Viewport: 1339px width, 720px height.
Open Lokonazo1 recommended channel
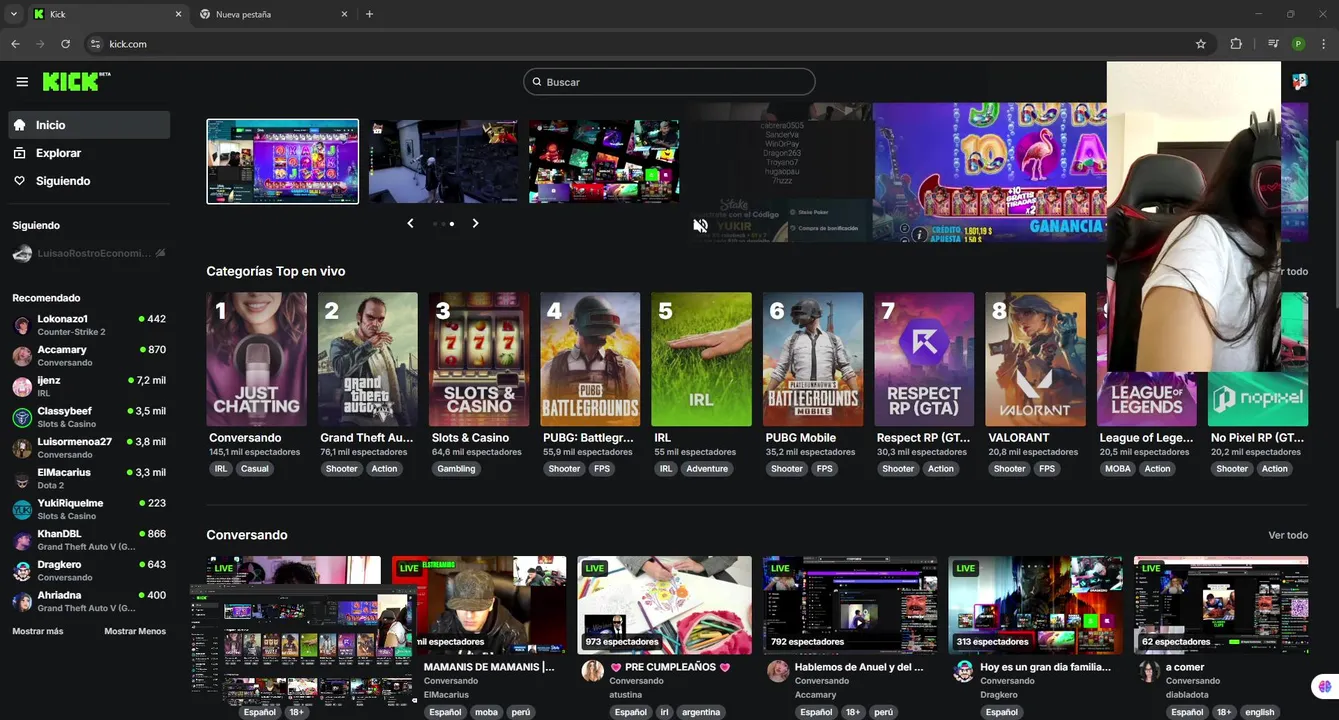click(89, 325)
